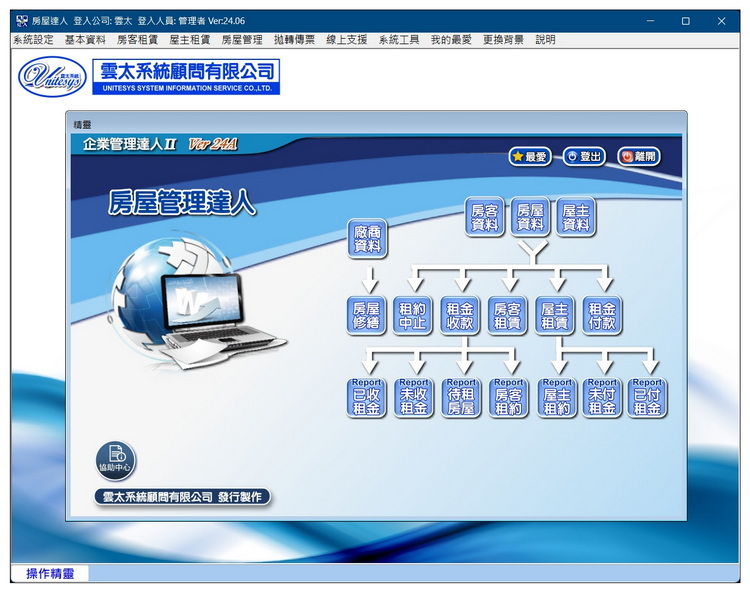This screenshot has width=750, height=593.
Task: Click the 離開 exit button
Action: pos(638,156)
